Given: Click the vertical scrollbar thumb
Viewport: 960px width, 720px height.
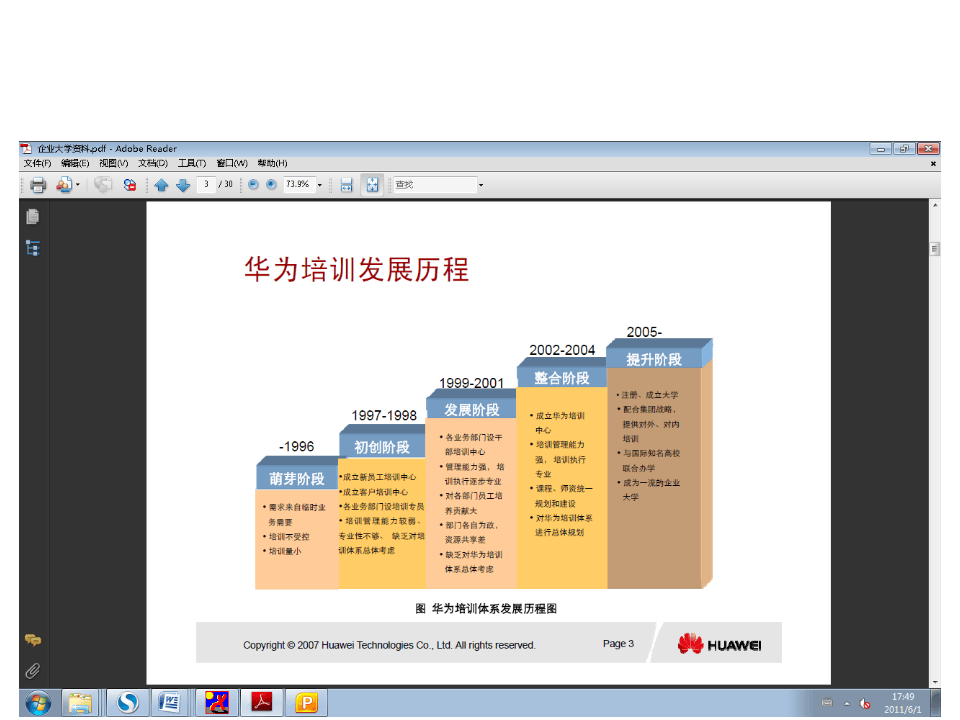Looking at the screenshot, I should 935,249.
